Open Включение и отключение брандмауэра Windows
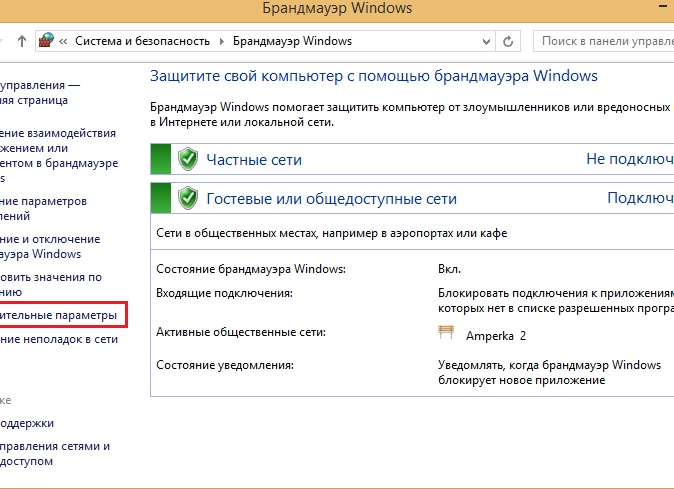This screenshot has width=674, height=489. 50,247
